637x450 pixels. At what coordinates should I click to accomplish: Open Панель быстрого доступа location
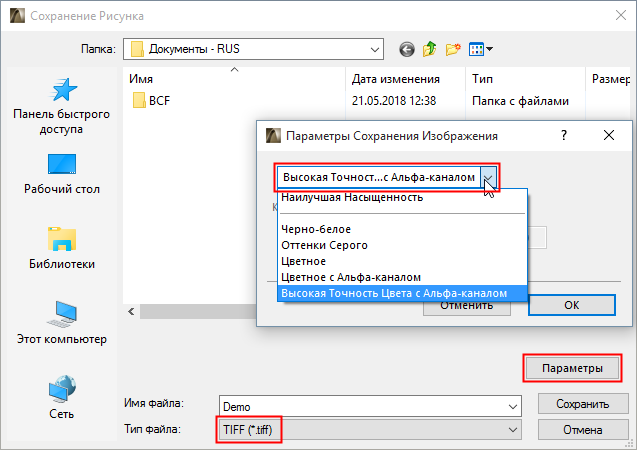click(62, 106)
